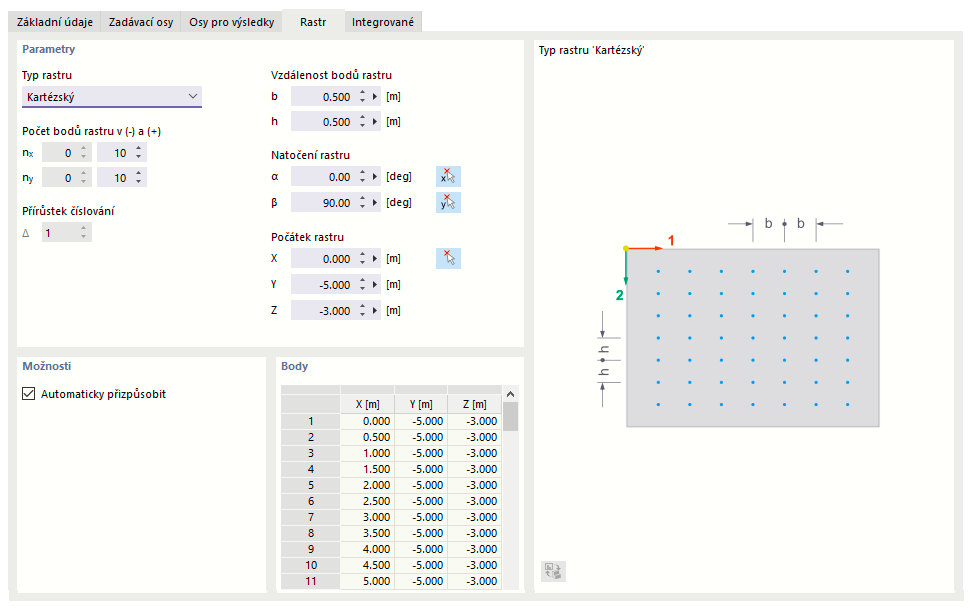Open arrow menu for origin Z

[x=375, y=310]
